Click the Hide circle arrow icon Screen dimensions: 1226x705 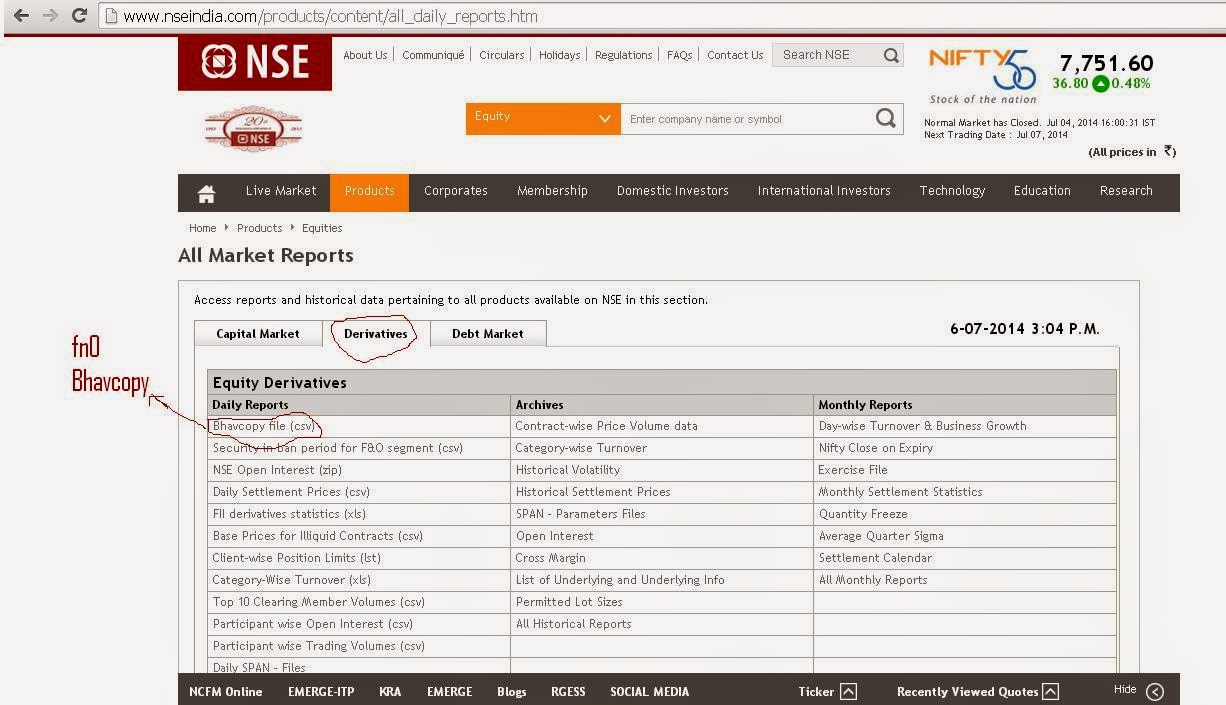click(1155, 691)
